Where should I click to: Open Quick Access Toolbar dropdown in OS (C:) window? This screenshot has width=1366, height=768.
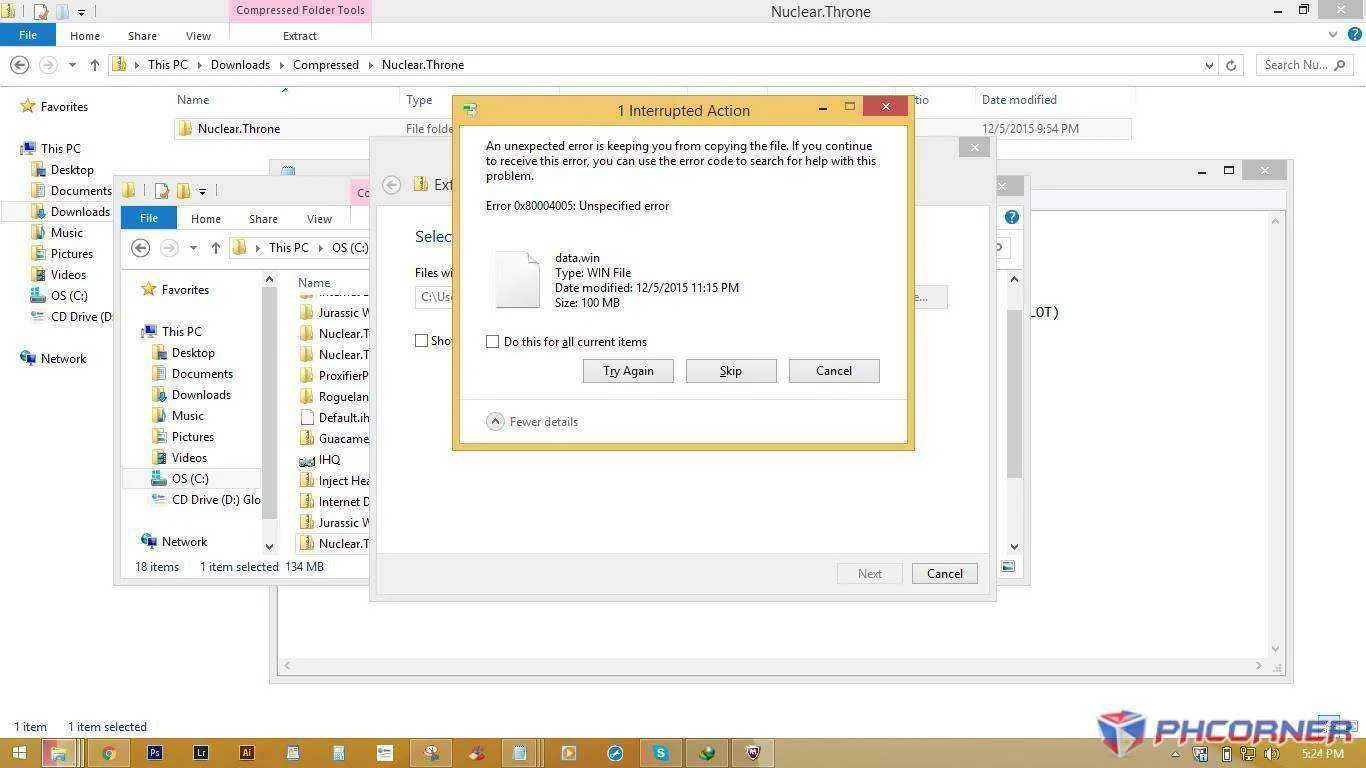202,191
